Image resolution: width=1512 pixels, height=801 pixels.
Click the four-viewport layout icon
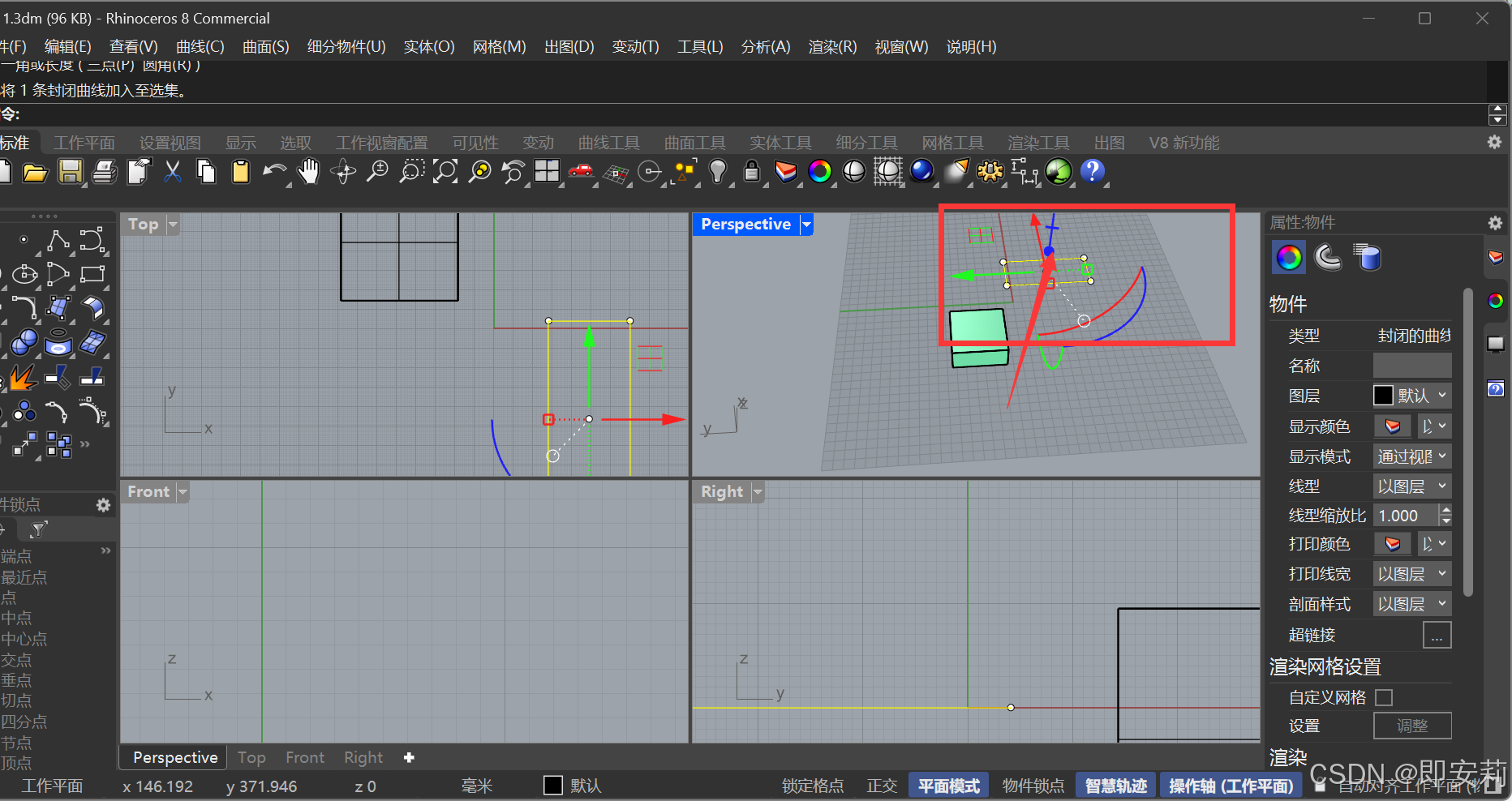[x=547, y=172]
